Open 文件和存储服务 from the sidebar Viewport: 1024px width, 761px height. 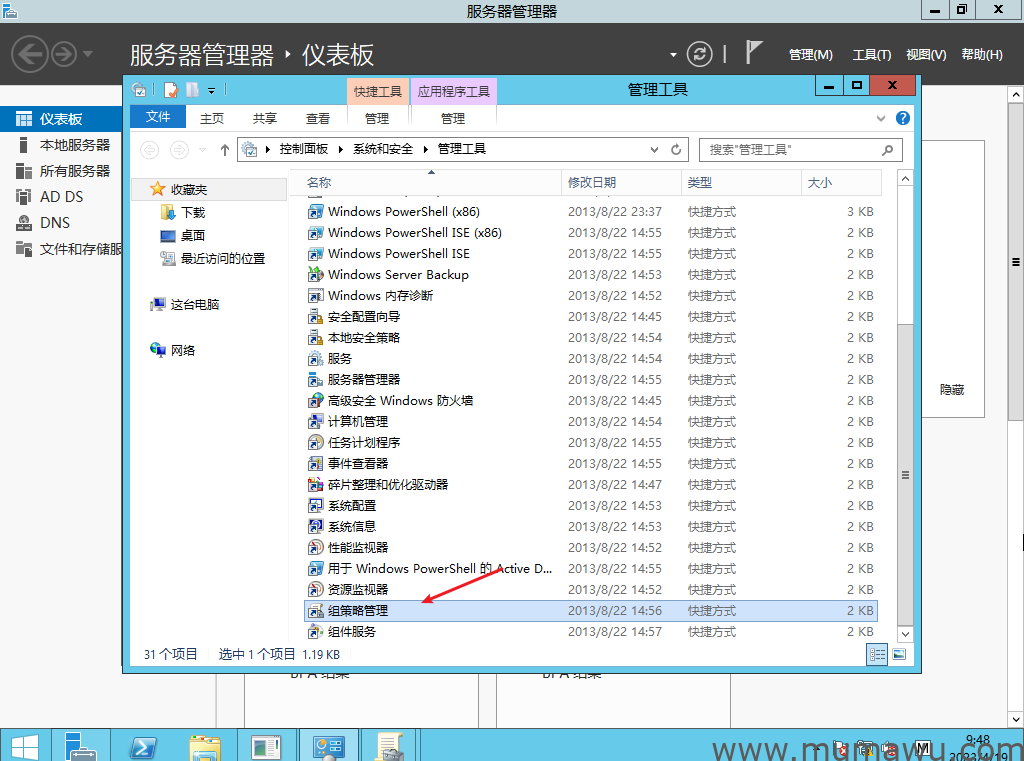click(70, 248)
